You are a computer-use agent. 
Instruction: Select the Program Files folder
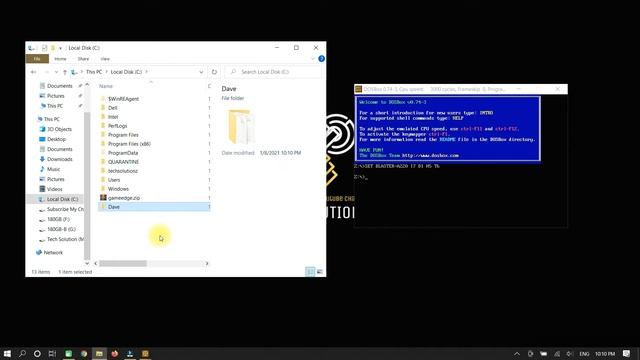coord(123,135)
